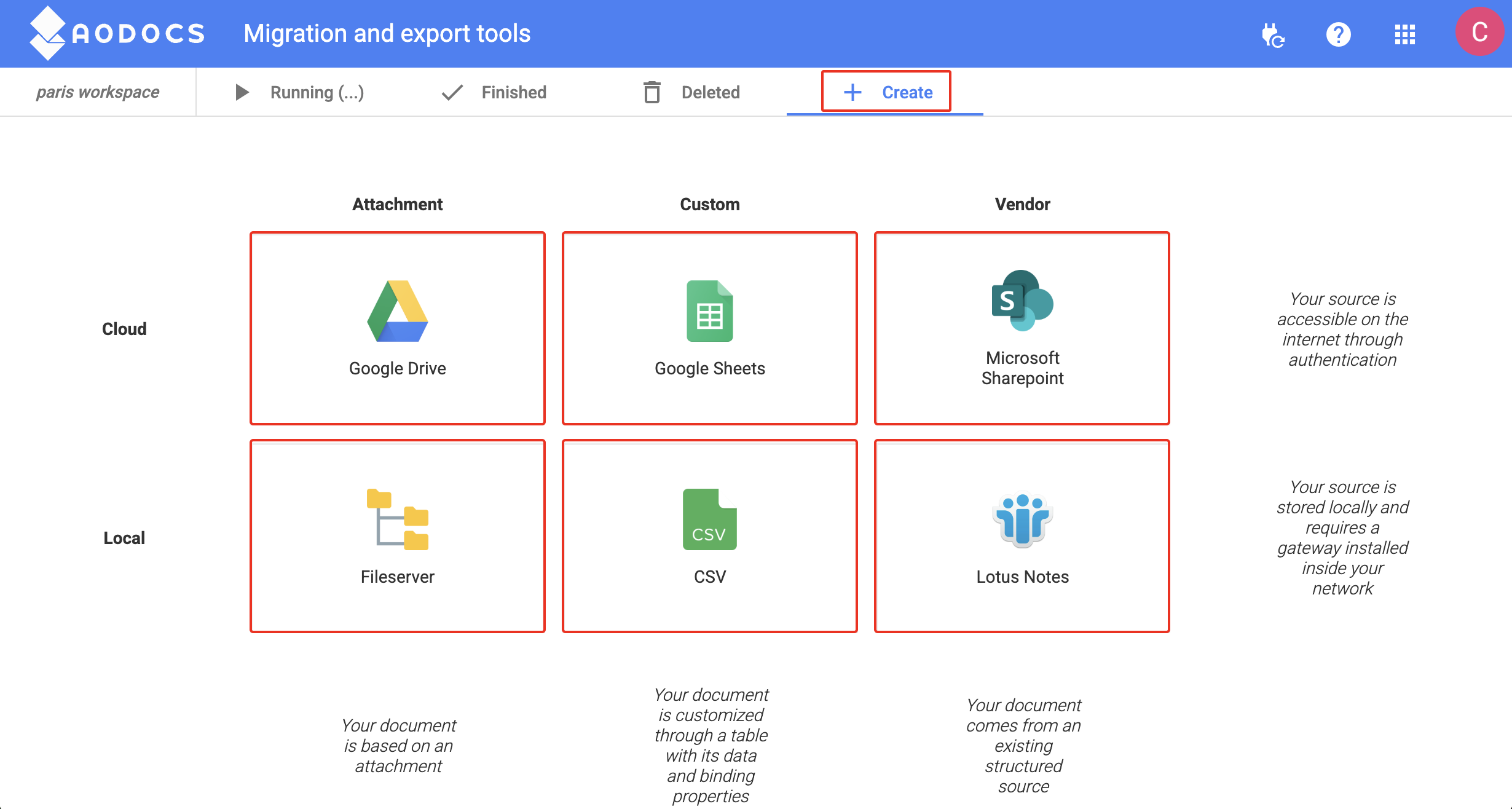The image size is (1512, 809).
Task: Click the text 'Your document comes from an existing structured source'
Action: 1023,746
